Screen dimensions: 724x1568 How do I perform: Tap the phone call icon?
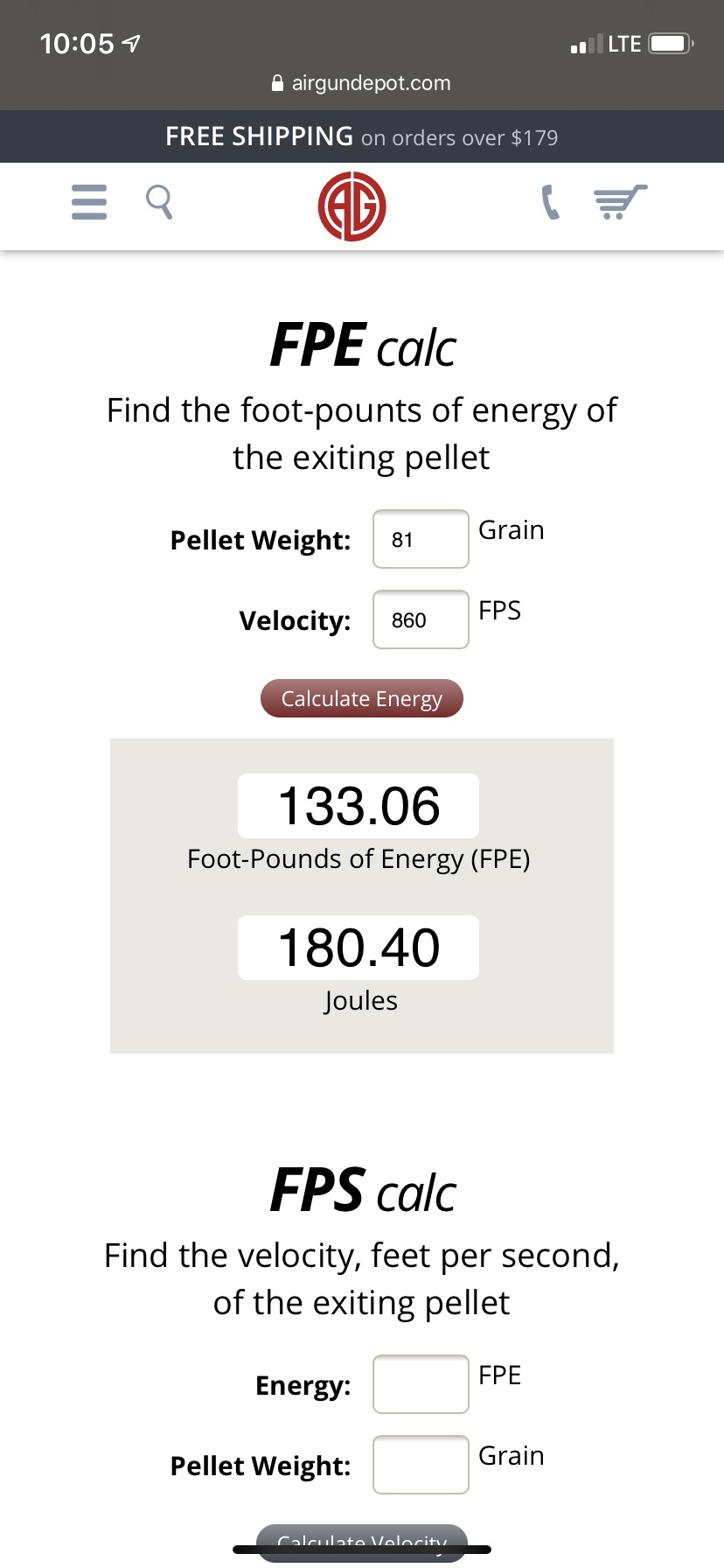click(x=550, y=202)
